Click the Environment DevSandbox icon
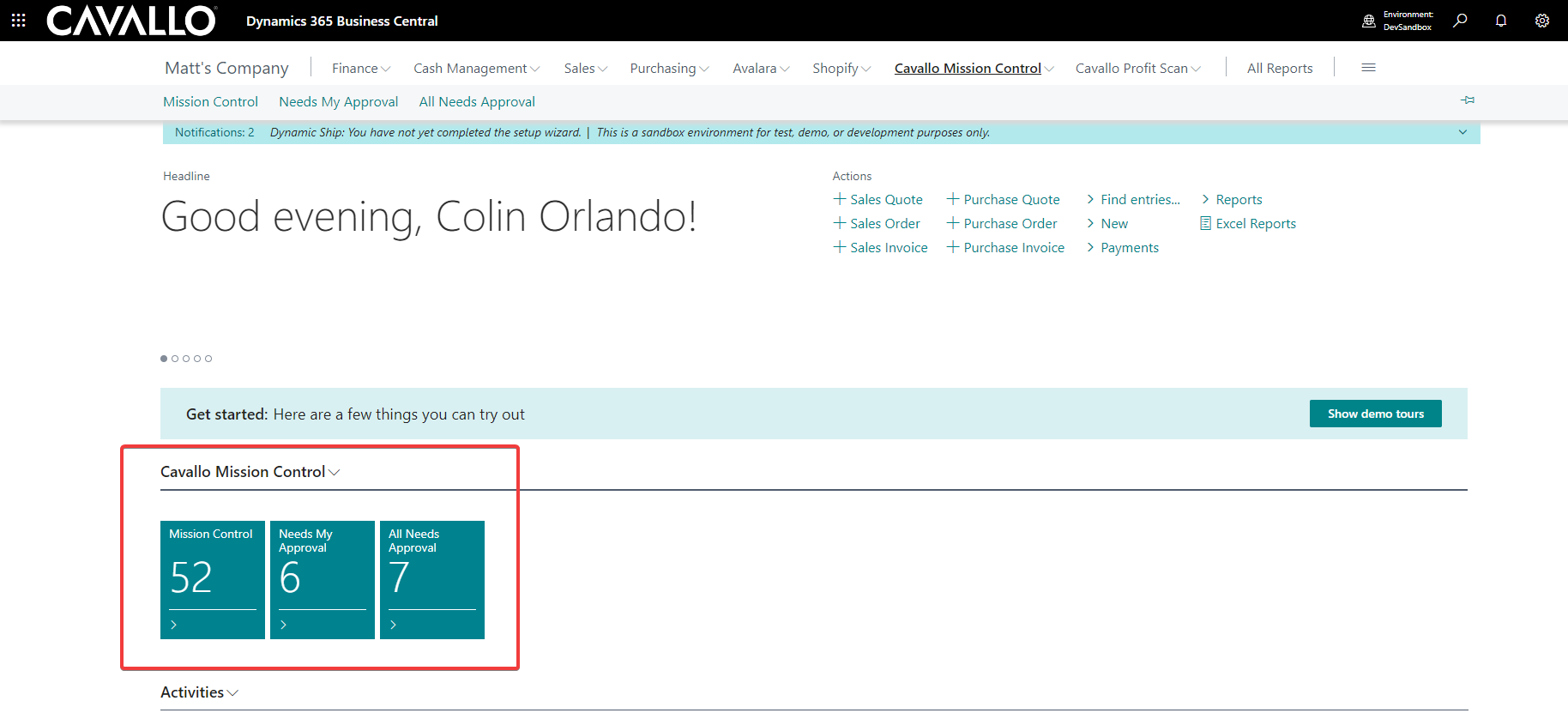The height and width of the screenshot is (713, 1568). (x=1369, y=21)
